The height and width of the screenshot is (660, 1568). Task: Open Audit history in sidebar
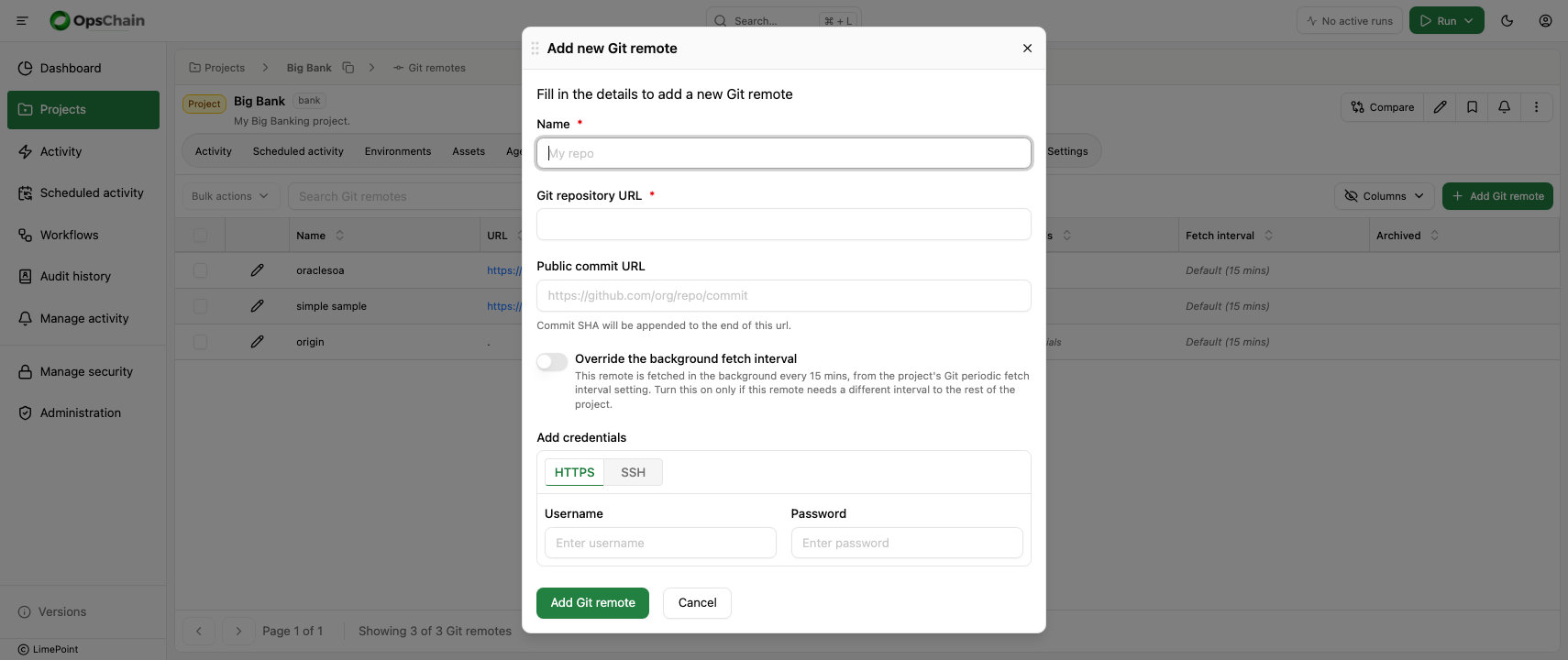point(83,276)
